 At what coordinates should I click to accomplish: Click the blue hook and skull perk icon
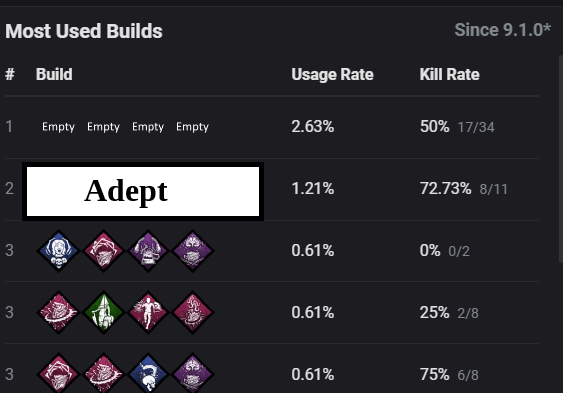point(148,373)
